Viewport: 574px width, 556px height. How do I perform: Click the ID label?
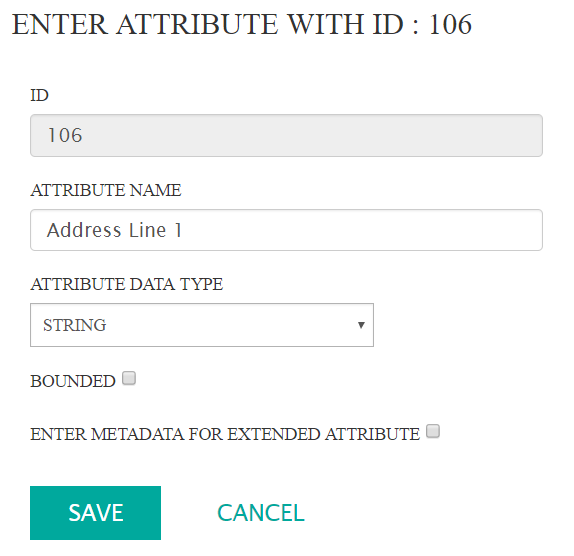(39, 96)
